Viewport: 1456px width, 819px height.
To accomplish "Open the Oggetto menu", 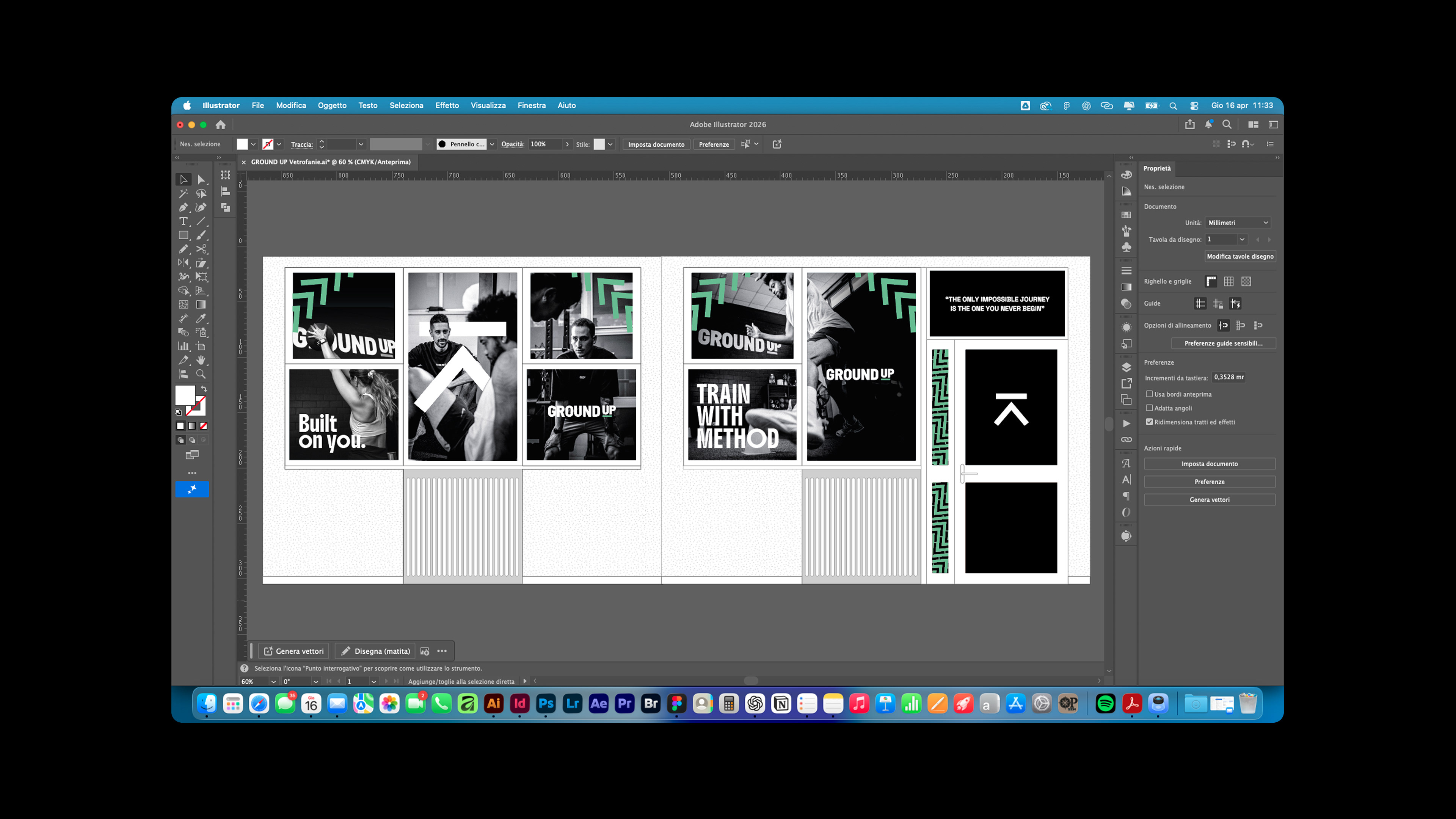I will 332,106.
